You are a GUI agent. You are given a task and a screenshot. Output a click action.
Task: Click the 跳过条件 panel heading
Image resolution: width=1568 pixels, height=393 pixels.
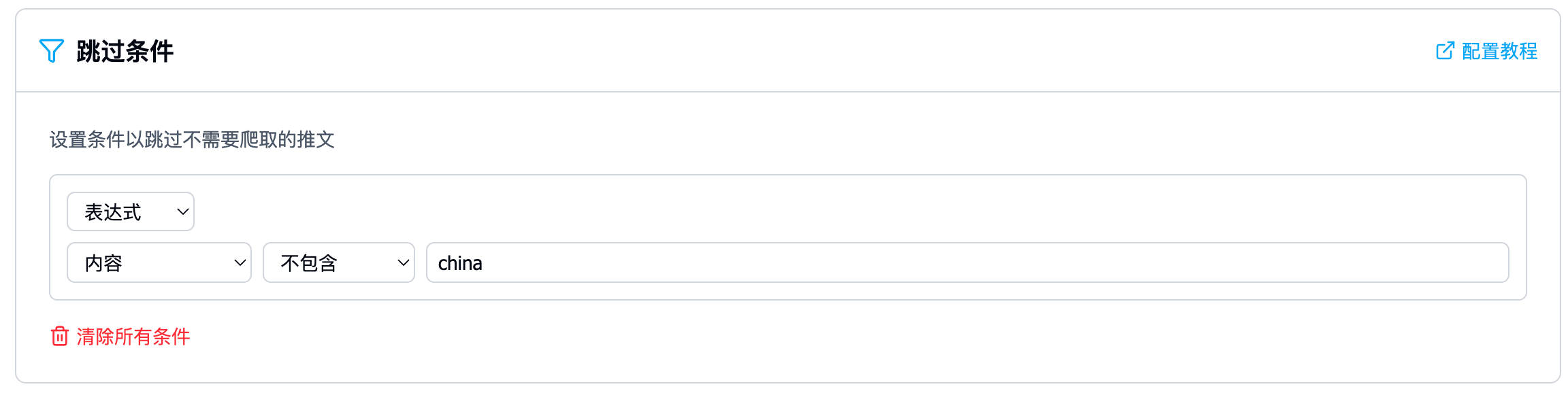coord(125,51)
